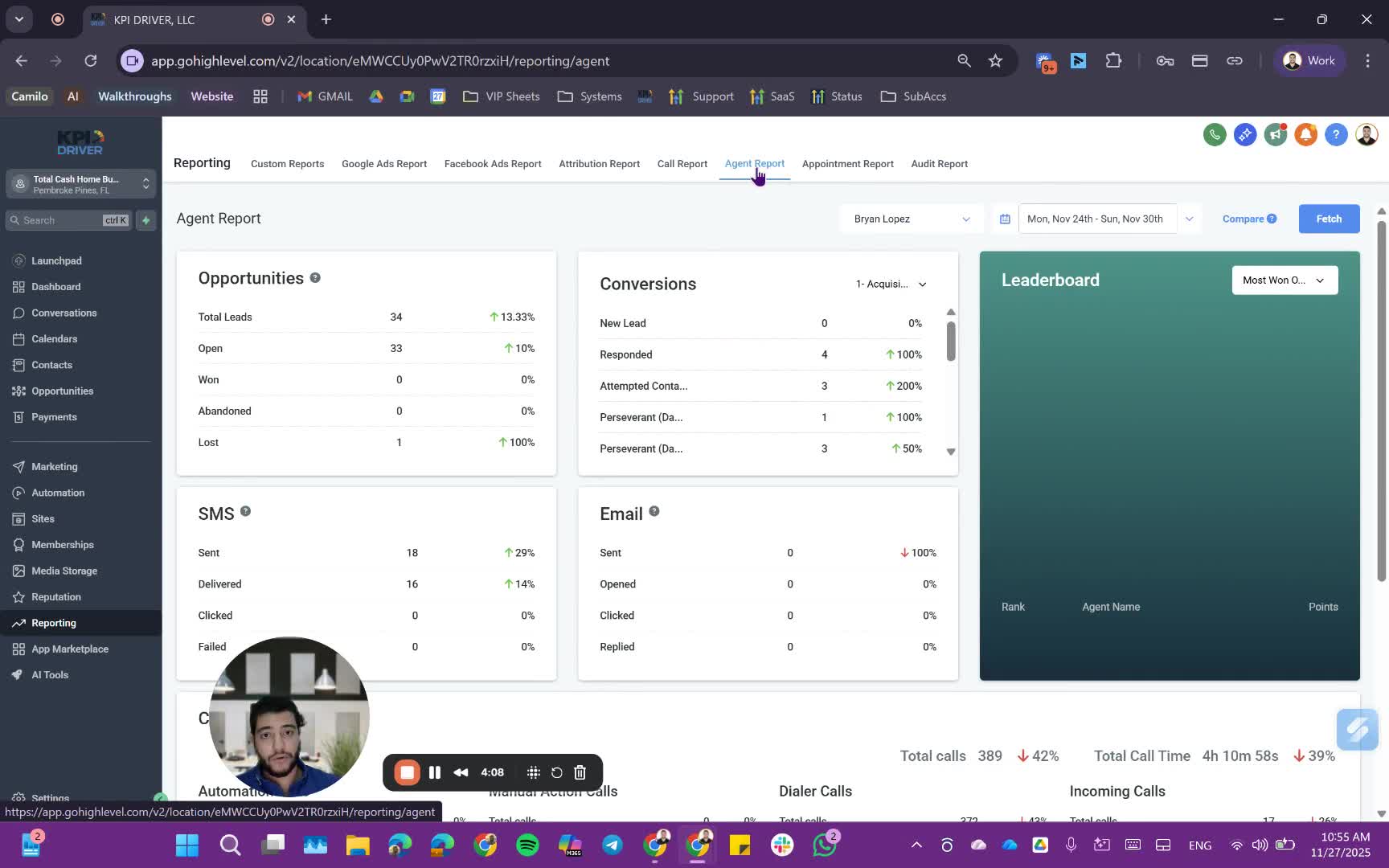Click the rewind recording button
The image size is (1389, 868).
pyautogui.click(x=461, y=772)
